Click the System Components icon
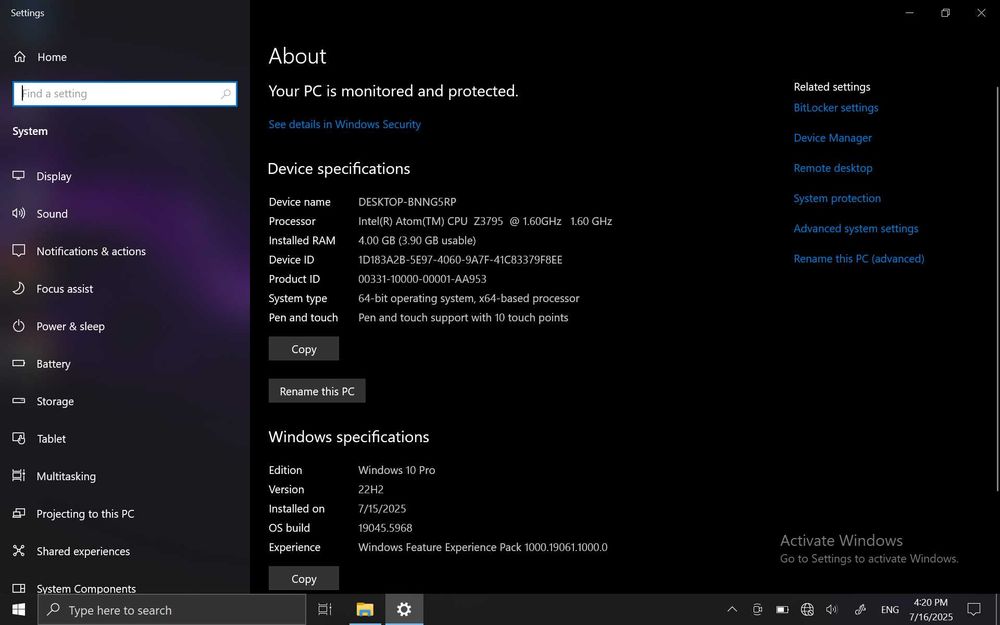This screenshot has height=625, width=1000. coord(18,588)
